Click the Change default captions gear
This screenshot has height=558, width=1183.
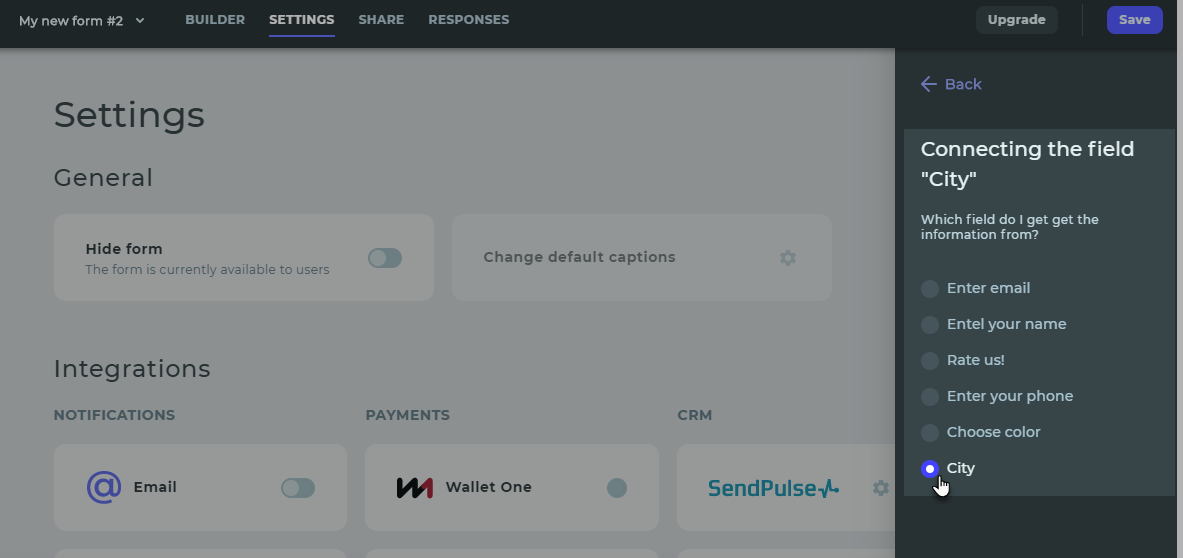788,258
